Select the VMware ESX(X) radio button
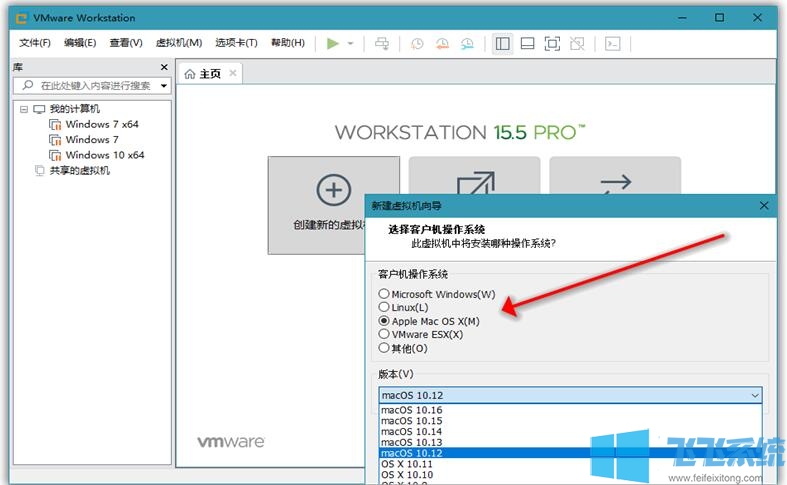This screenshot has width=787, height=485. pos(384,334)
